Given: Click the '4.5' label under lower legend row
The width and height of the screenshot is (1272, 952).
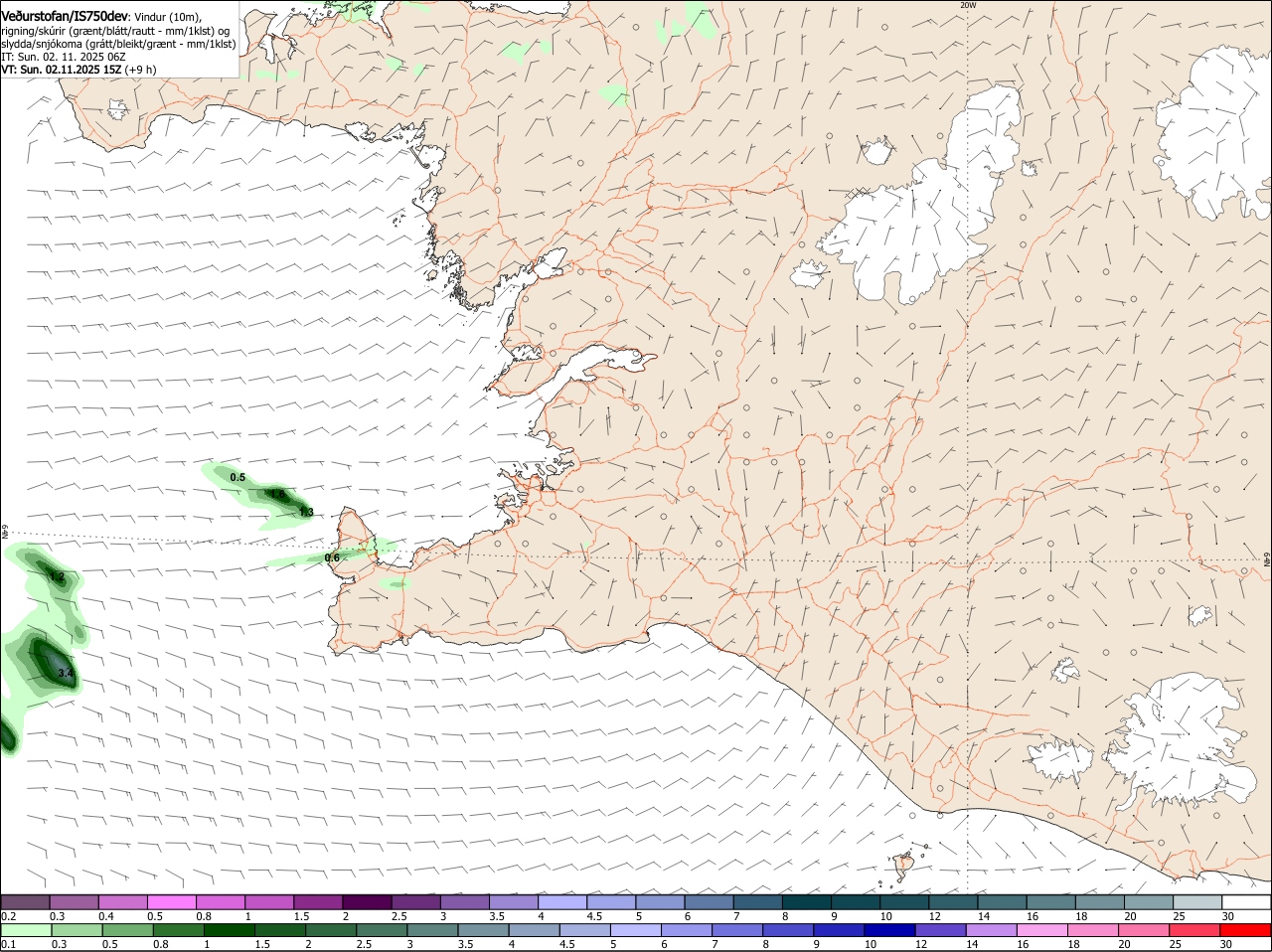Looking at the screenshot, I should click(x=566, y=944).
